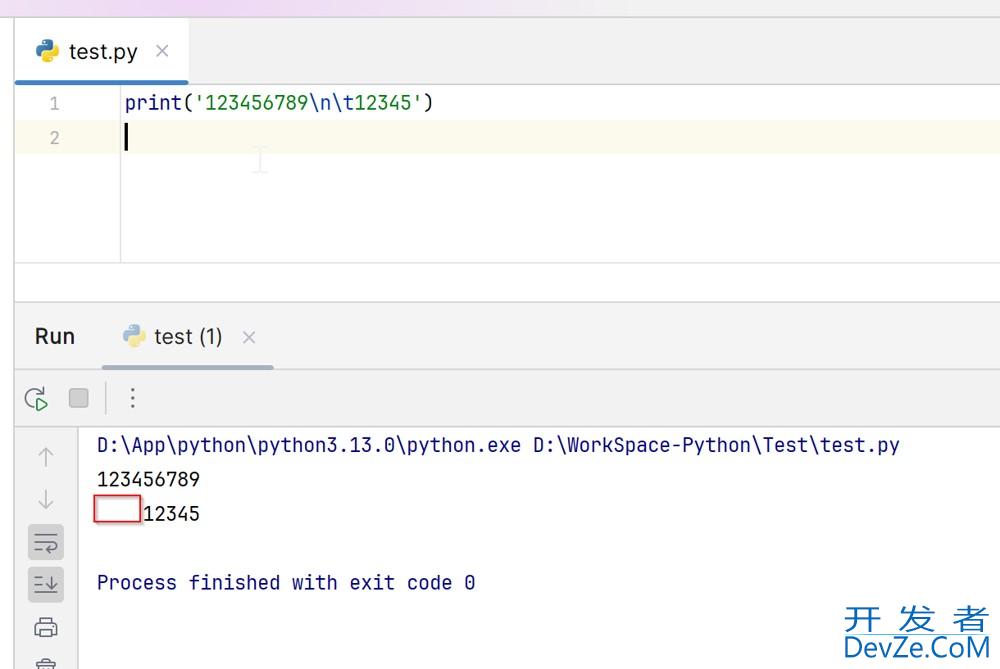Toggle scroll to end of console
1000x669 pixels.
click(46, 585)
